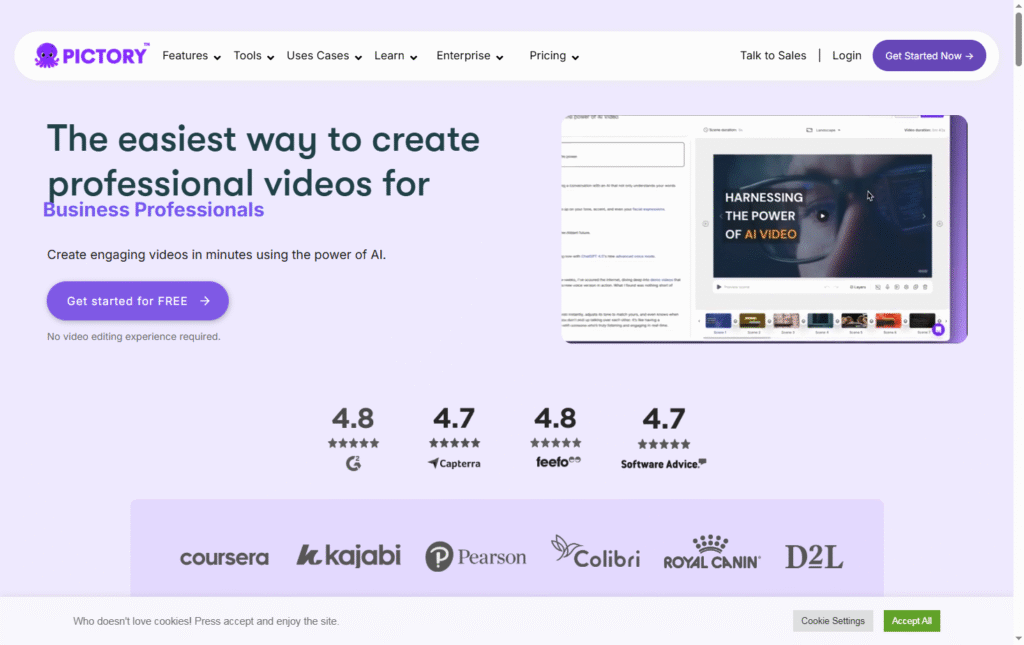Click 'No video editing experience required' text
This screenshot has height=645, width=1024.
click(134, 337)
